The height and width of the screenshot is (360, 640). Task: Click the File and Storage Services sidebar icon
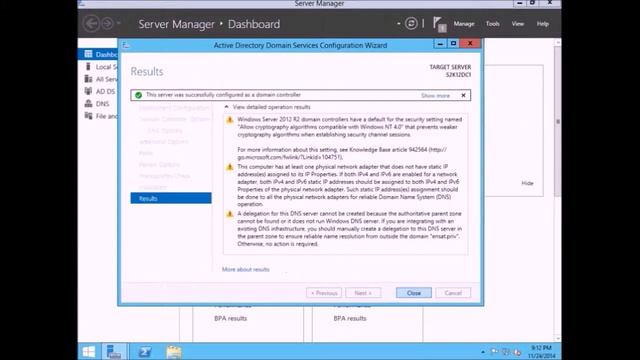[x=88, y=116]
